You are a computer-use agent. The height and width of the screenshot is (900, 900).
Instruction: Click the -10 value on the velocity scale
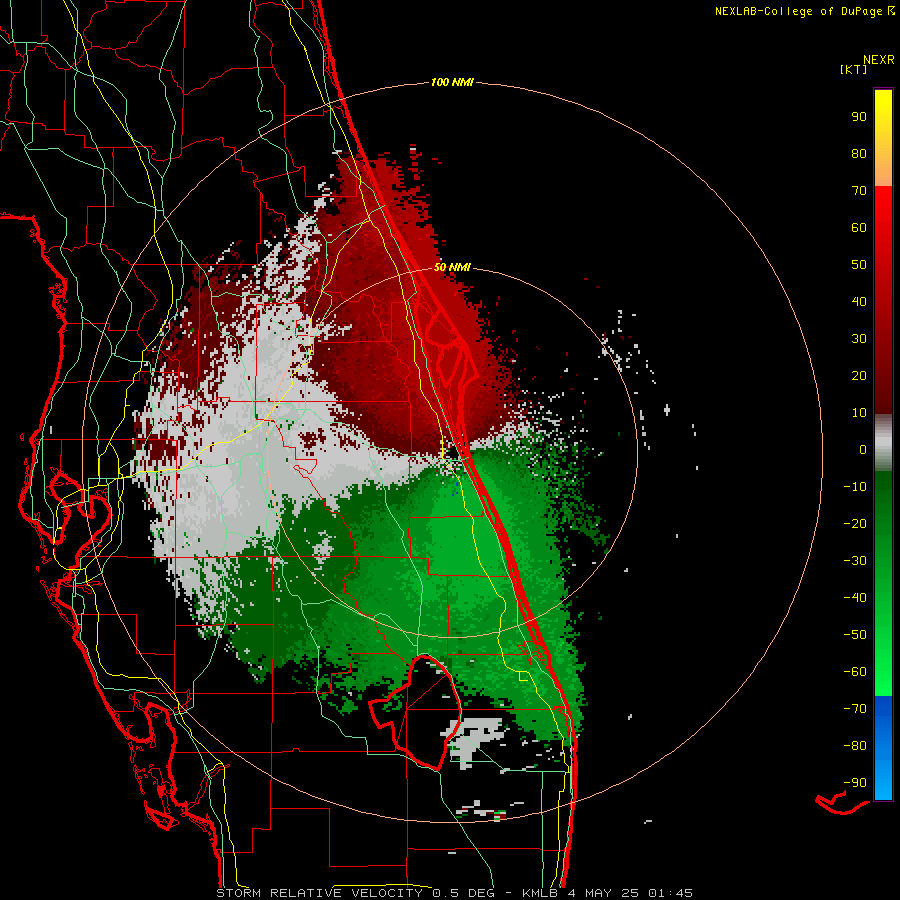855,487
